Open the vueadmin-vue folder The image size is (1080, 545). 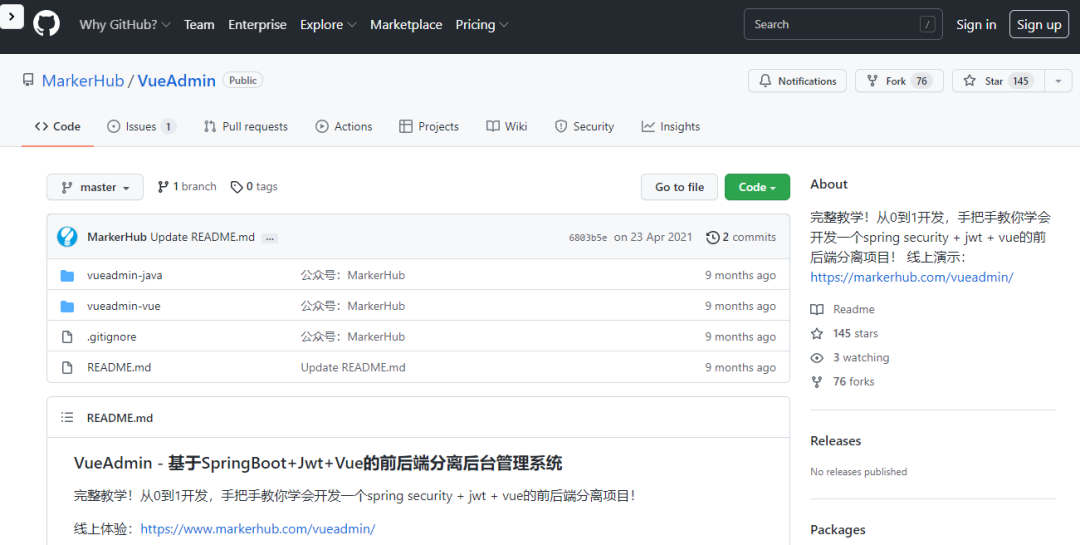124,306
